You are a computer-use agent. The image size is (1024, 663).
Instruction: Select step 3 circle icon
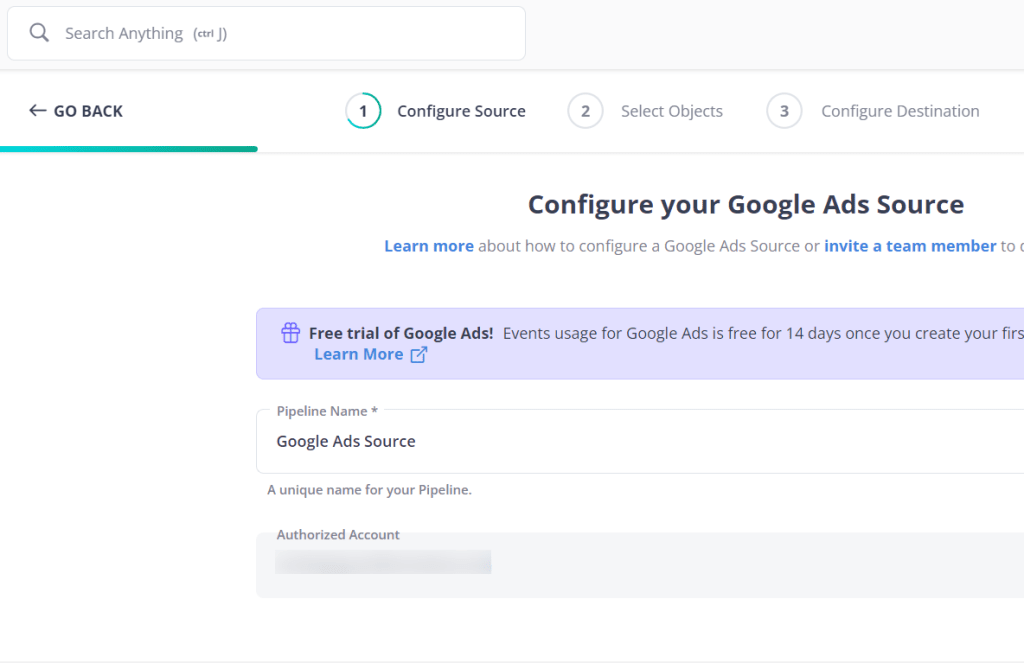(x=784, y=111)
